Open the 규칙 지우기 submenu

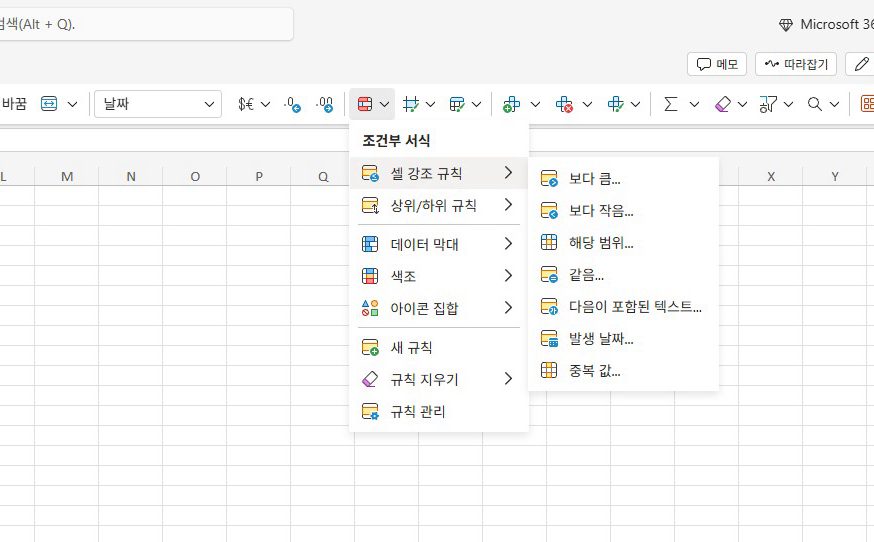(439, 380)
